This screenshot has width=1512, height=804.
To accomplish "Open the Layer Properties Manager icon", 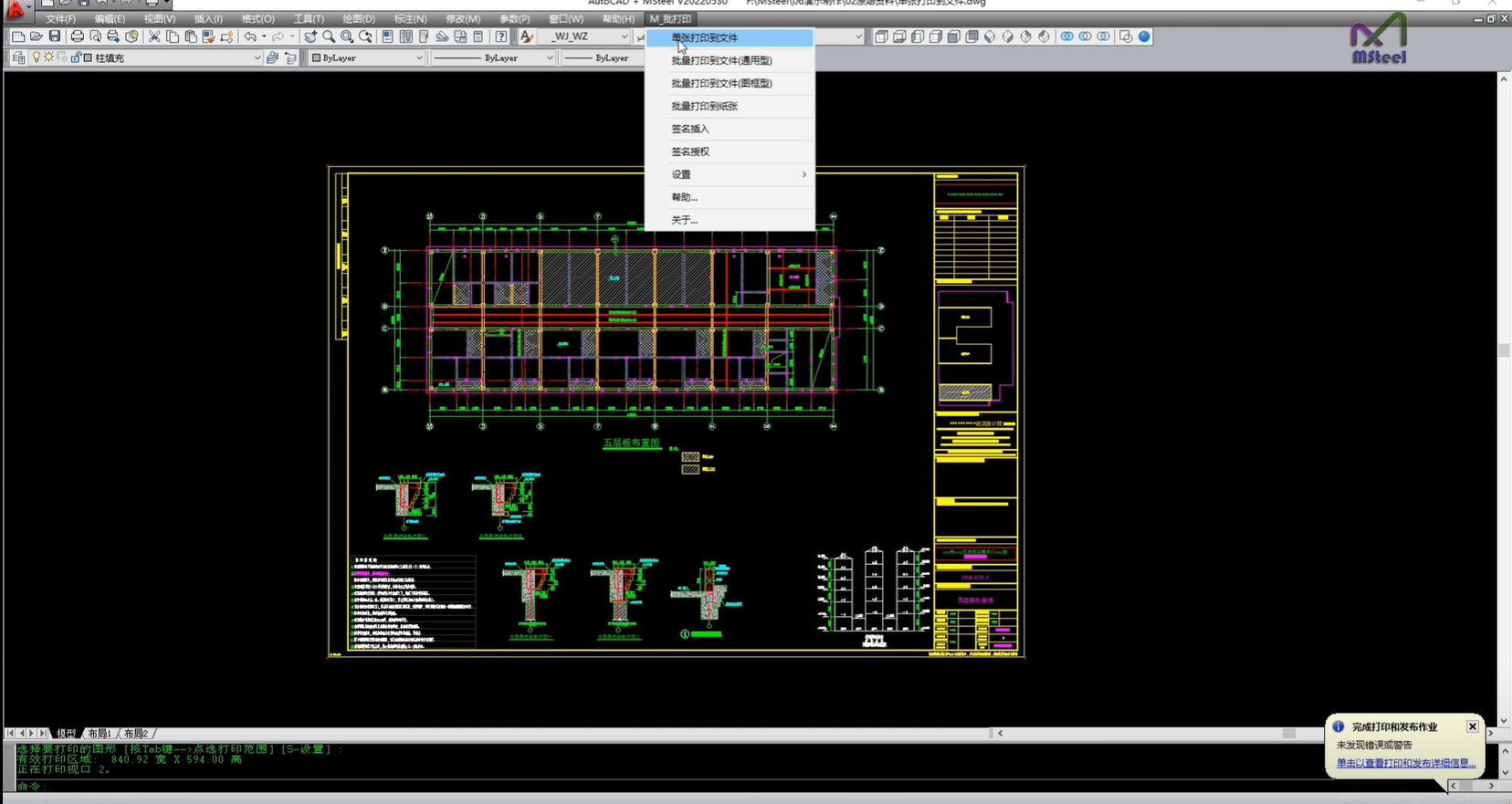I will click(18, 57).
